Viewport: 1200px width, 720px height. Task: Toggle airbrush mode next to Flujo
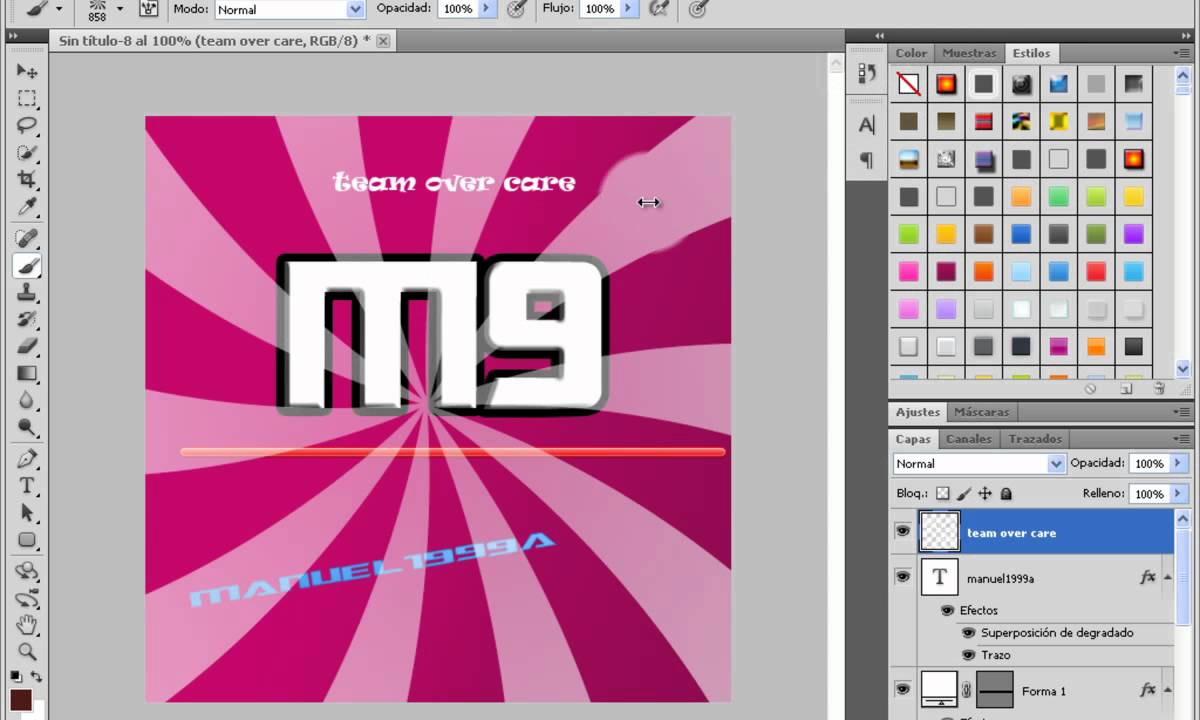[x=658, y=9]
